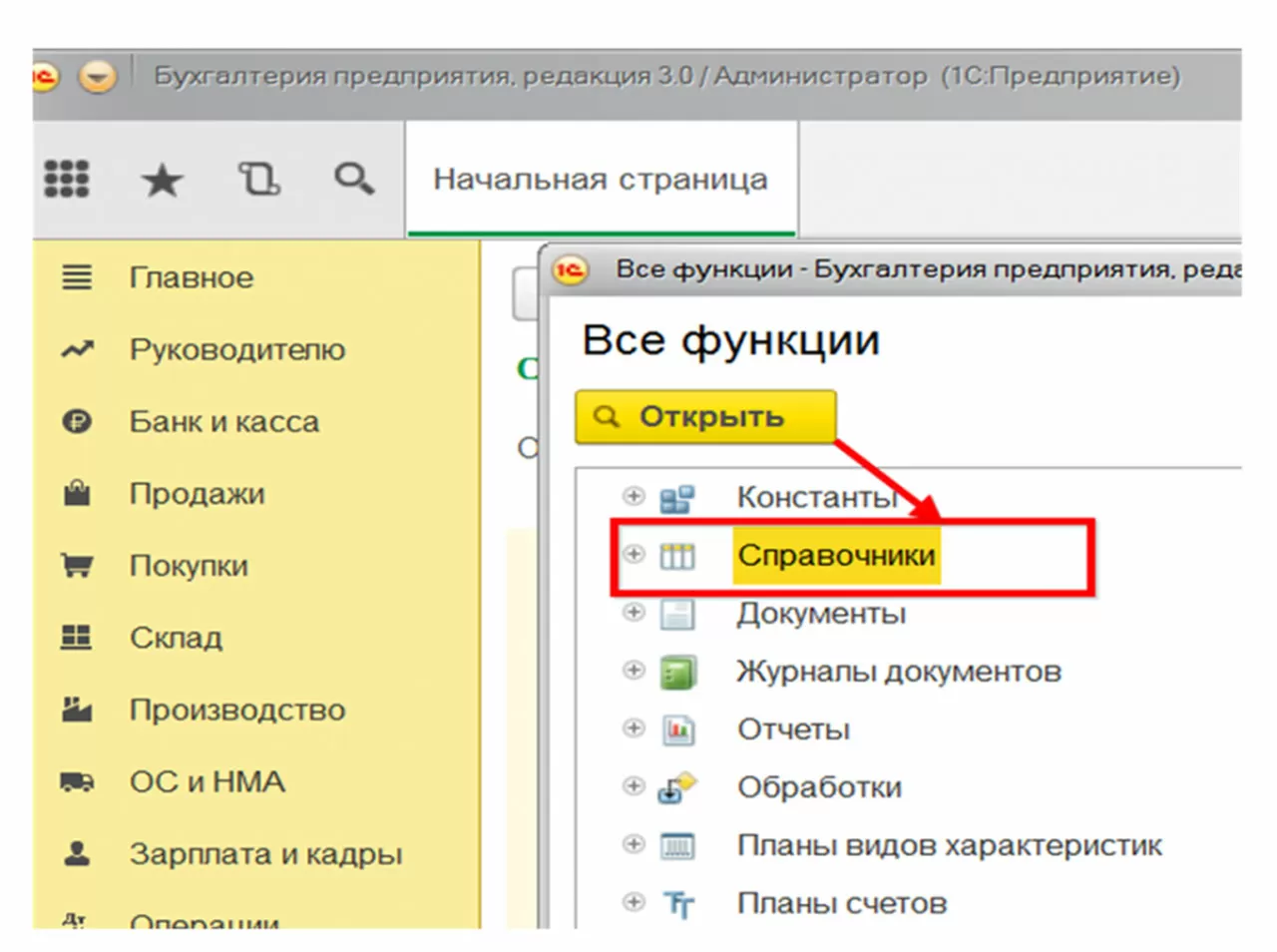Expand the Константы tree node
Image resolution: width=1277 pixels, height=952 pixels.
(634, 496)
